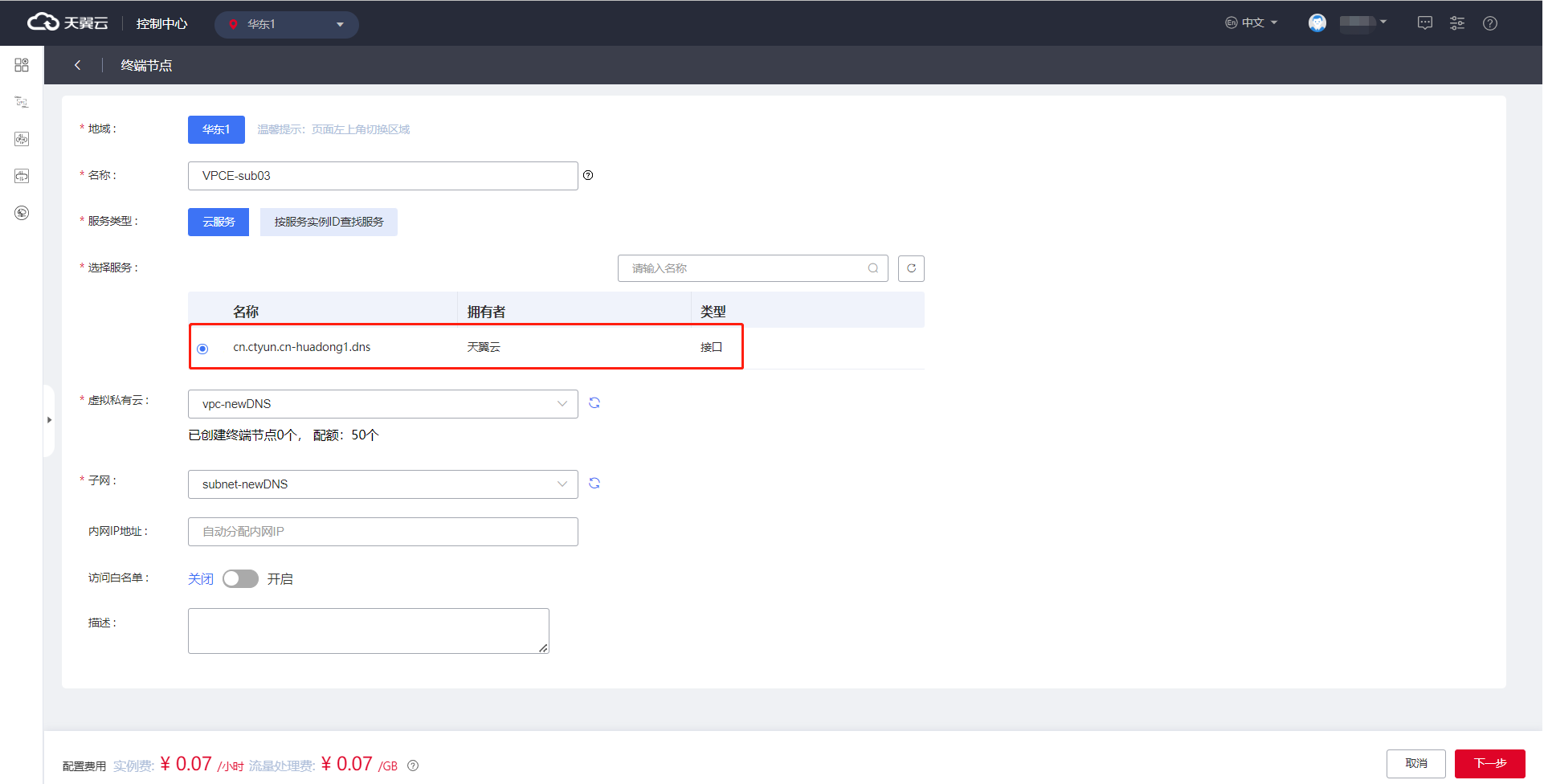Focus the 自动分配内网IP input field

[383, 532]
